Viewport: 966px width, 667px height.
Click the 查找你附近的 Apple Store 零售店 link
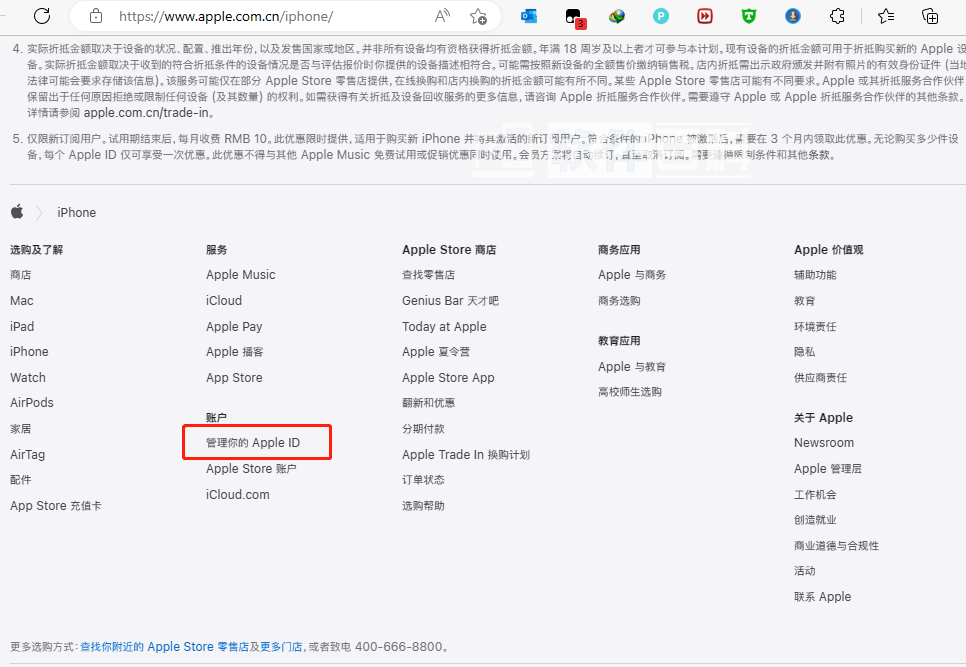(164, 647)
